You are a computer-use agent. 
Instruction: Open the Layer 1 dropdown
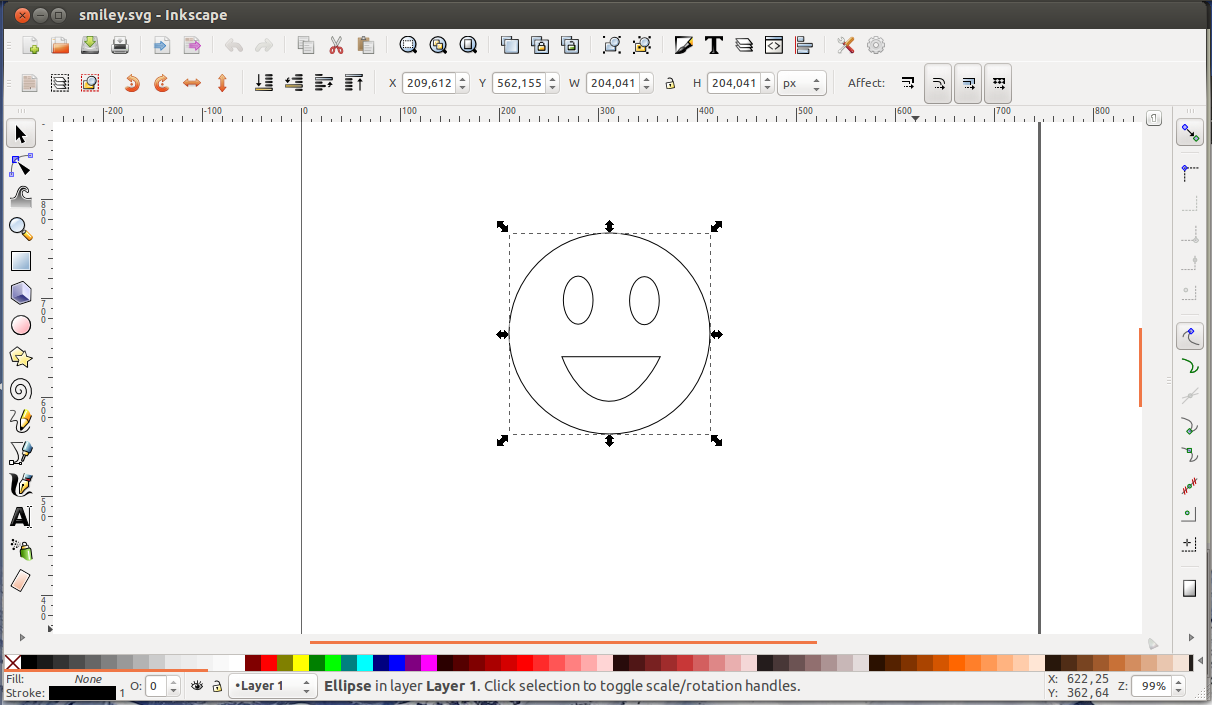pyautogui.click(x=273, y=686)
